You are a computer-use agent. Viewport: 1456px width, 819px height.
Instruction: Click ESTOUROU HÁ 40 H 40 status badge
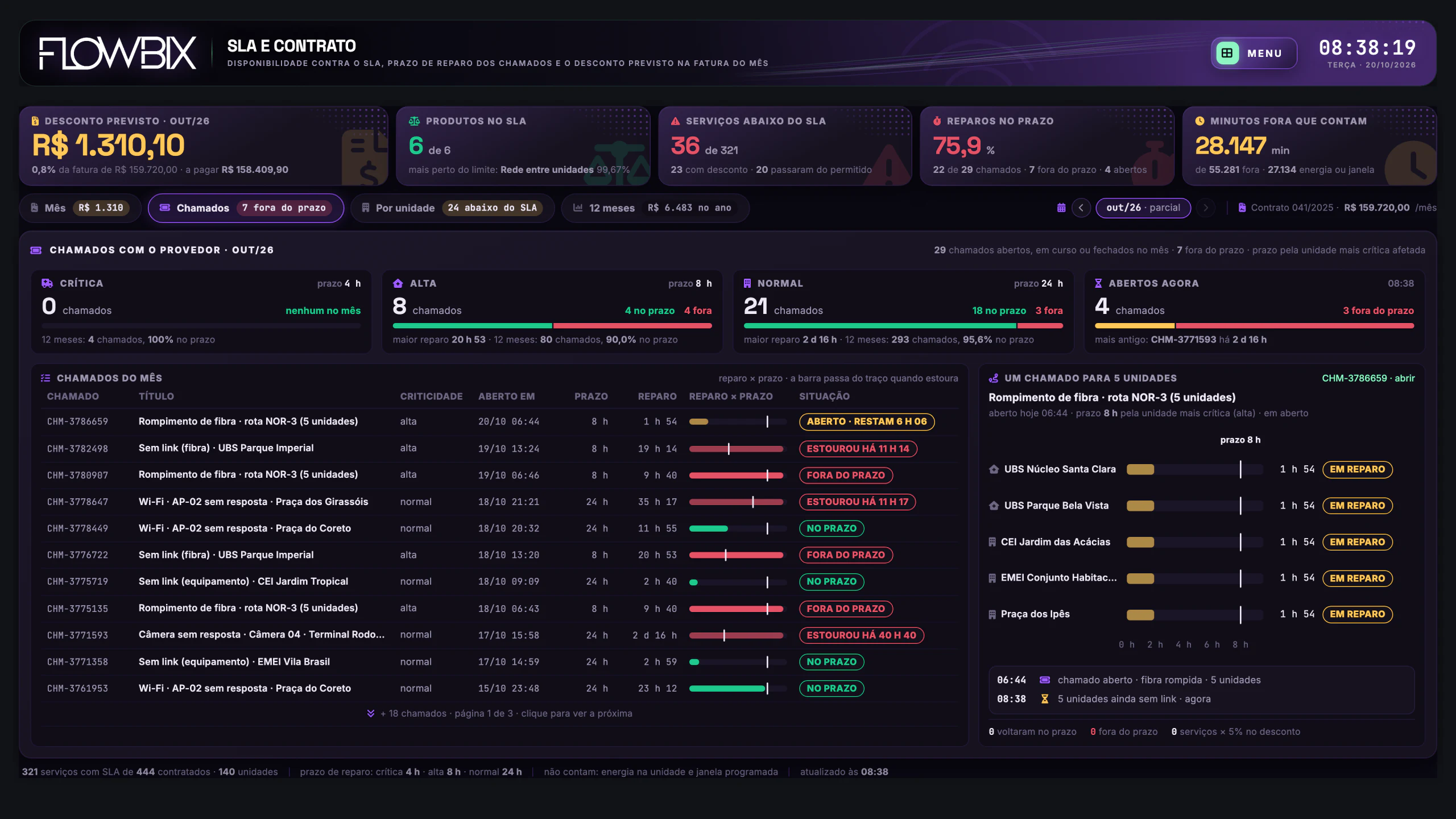tap(861, 635)
